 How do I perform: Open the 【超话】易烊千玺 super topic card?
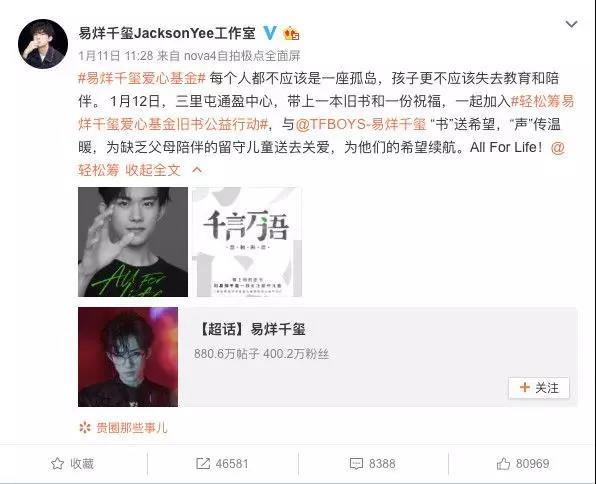328,357
